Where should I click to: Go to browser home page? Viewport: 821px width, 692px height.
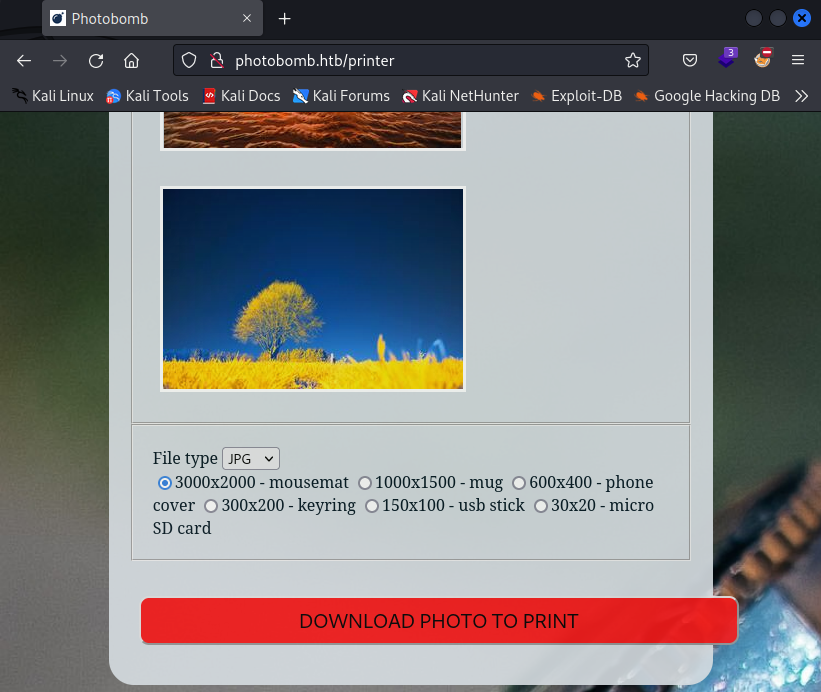pyautogui.click(x=131, y=60)
